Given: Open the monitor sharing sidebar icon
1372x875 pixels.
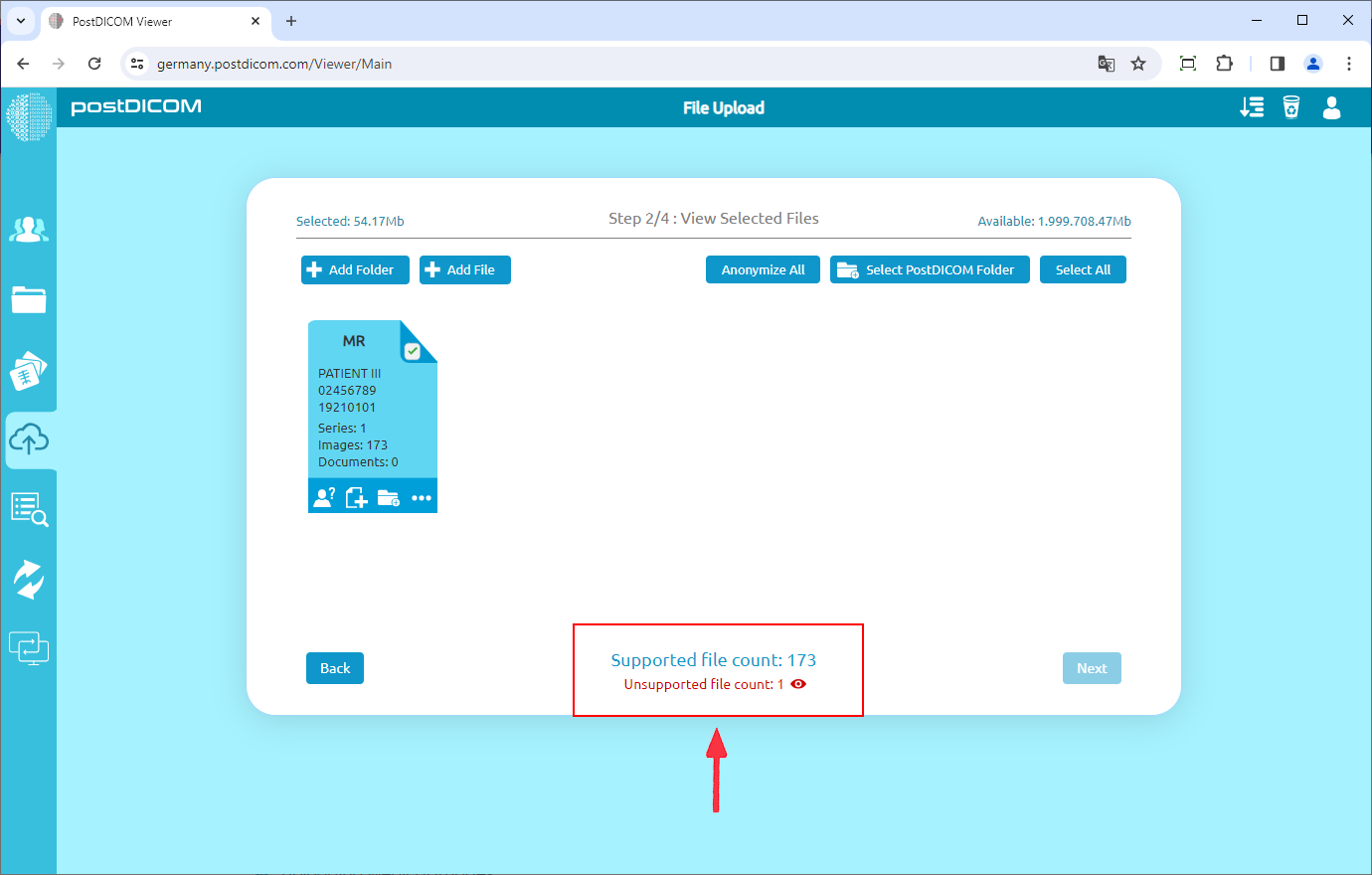Looking at the screenshot, I should point(29,649).
